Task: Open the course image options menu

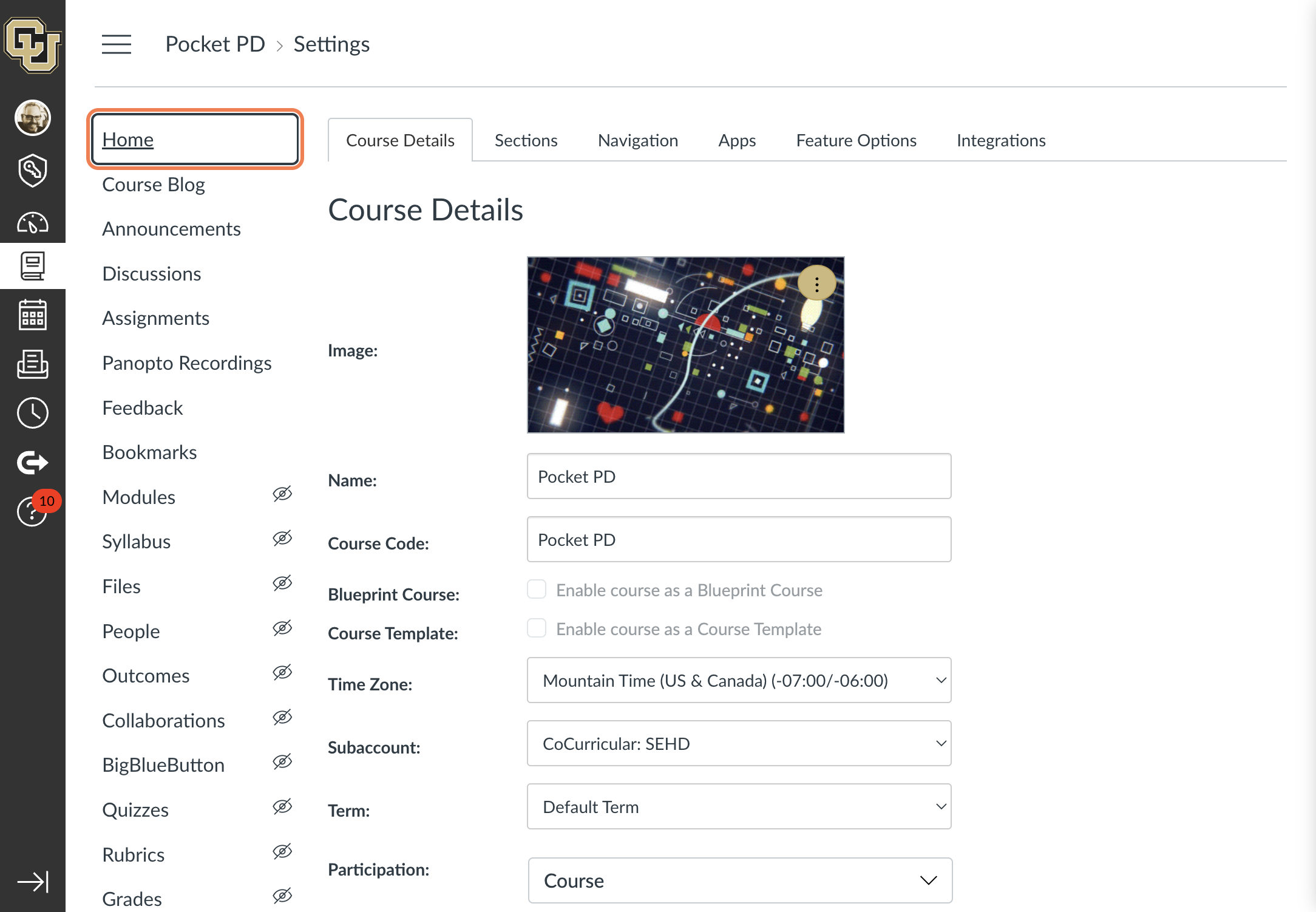Action: [x=817, y=284]
